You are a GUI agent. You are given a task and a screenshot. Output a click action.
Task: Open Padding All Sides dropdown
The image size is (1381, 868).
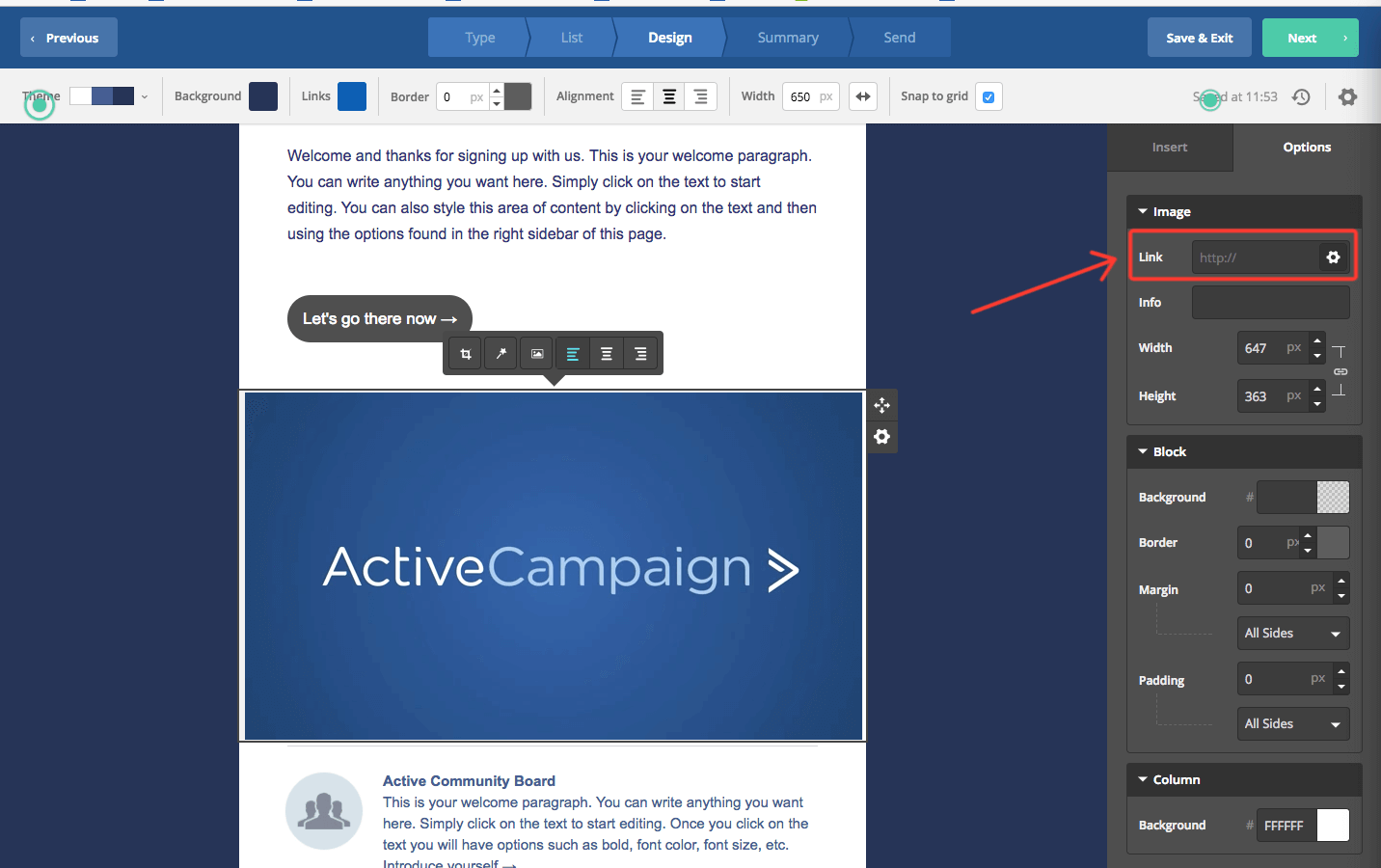(x=1293, y=724)
